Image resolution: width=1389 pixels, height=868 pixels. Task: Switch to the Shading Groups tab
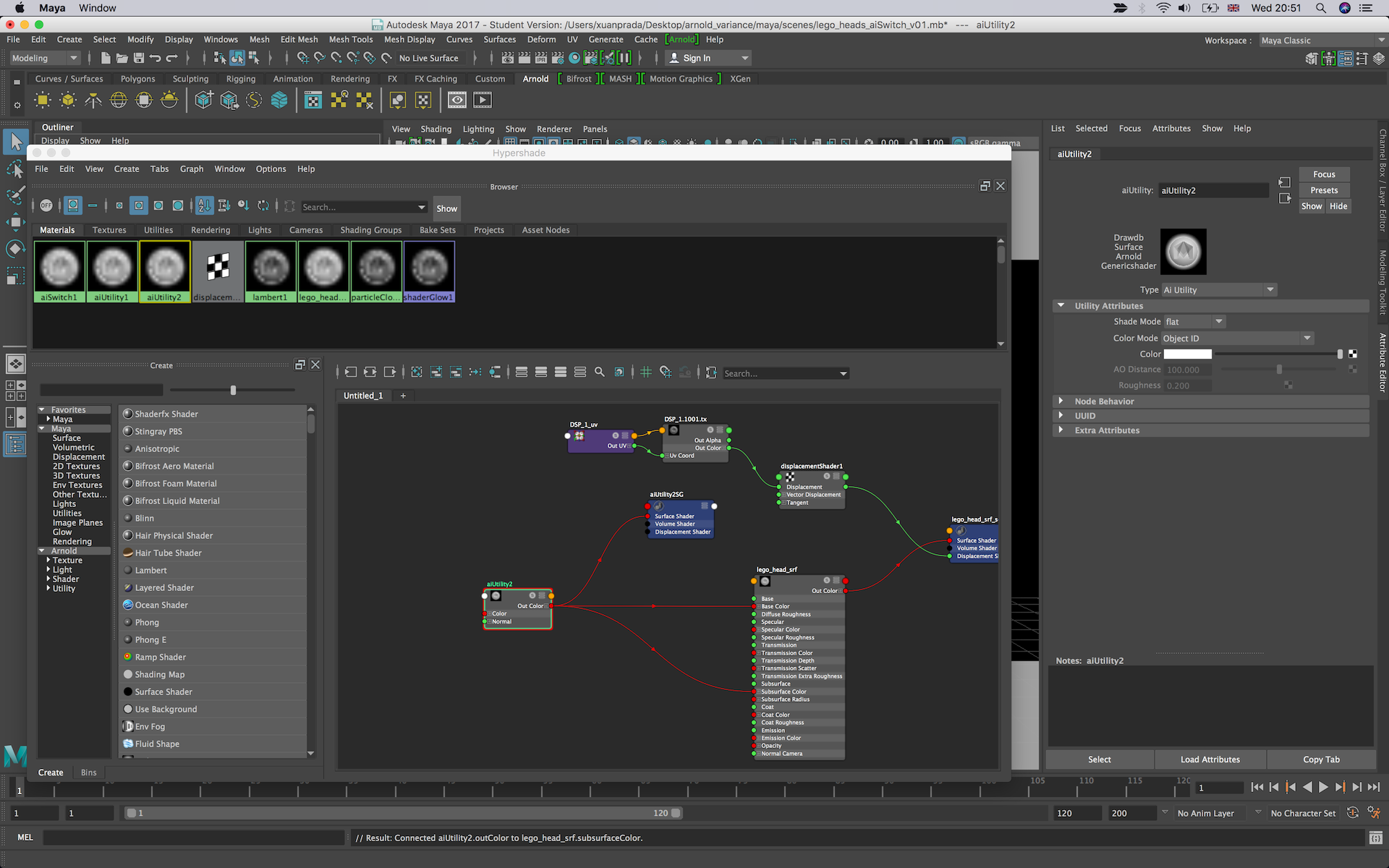(x=371, y=230)
